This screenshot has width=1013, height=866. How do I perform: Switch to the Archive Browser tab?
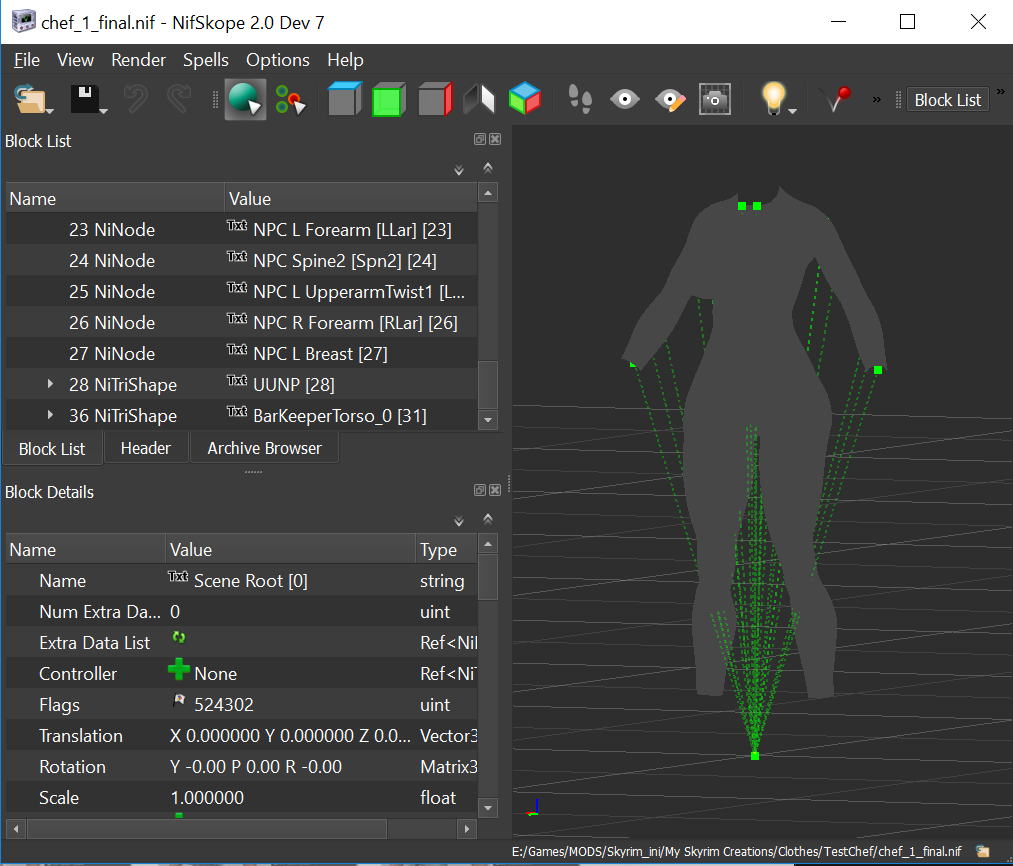(264, 448)
